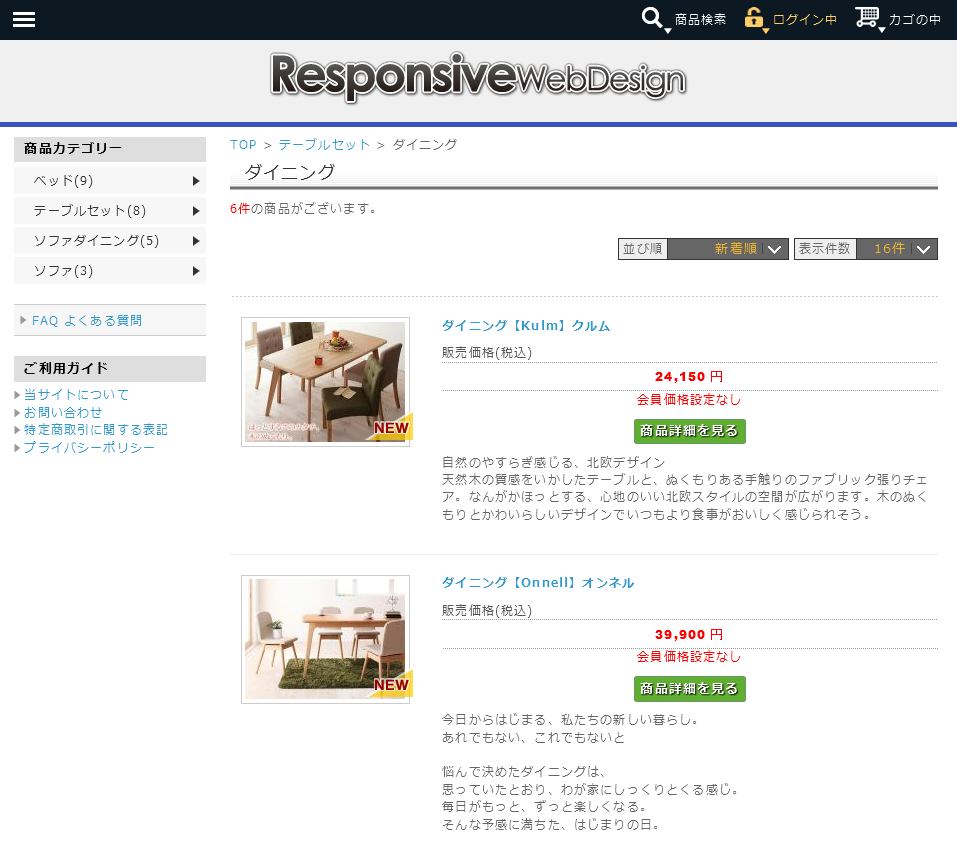Select ソファダイニング(5) category
This screenshot has width=957, height=847.
coord(110,240)
